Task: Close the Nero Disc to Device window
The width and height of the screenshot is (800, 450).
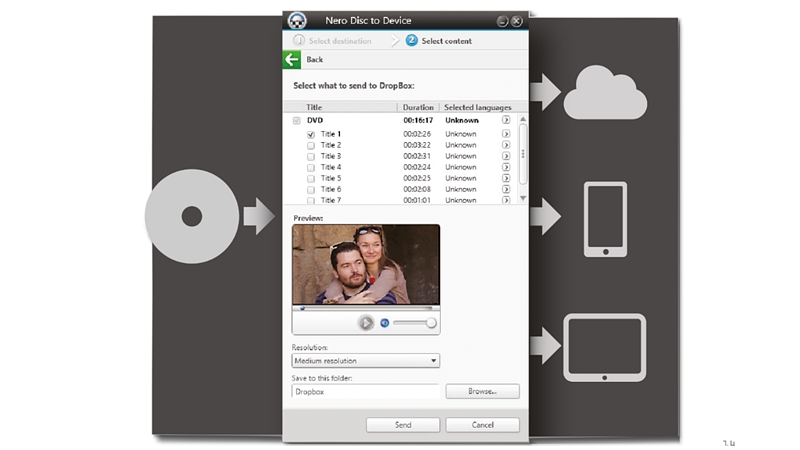Action: [x=516, y=21]
